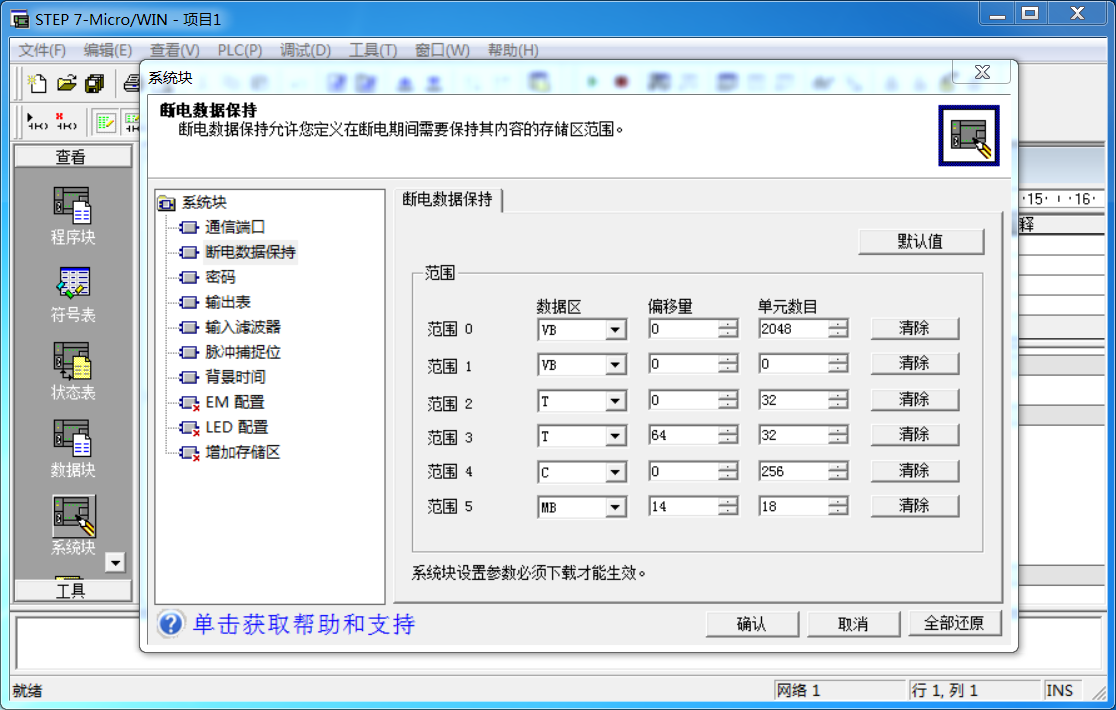Click 清除 button for 范围 5
Image resolution: width=1116 pixels, height=710 pixels.
pyautogui.click(x=915, y=506)
